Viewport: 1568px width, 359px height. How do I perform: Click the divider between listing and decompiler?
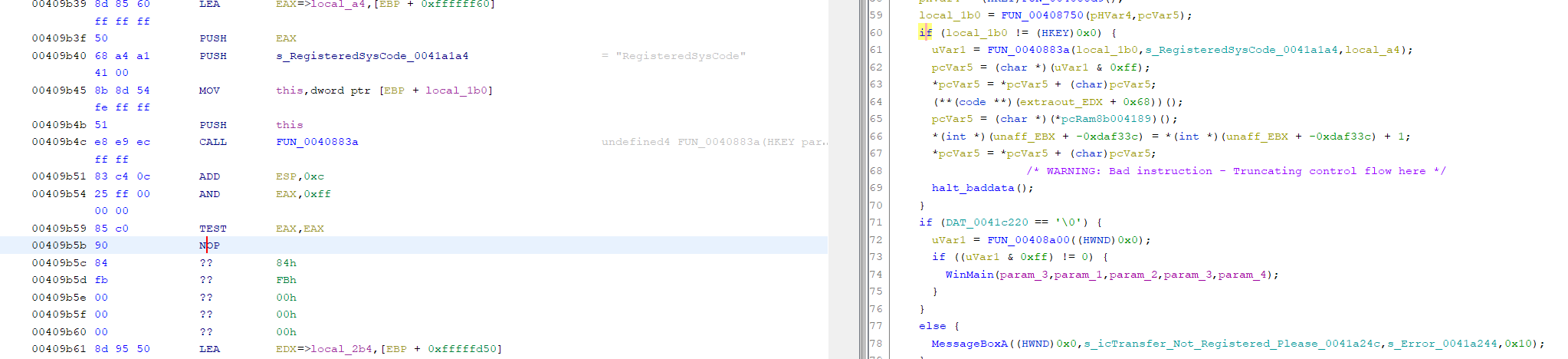[x=863, y=179]
